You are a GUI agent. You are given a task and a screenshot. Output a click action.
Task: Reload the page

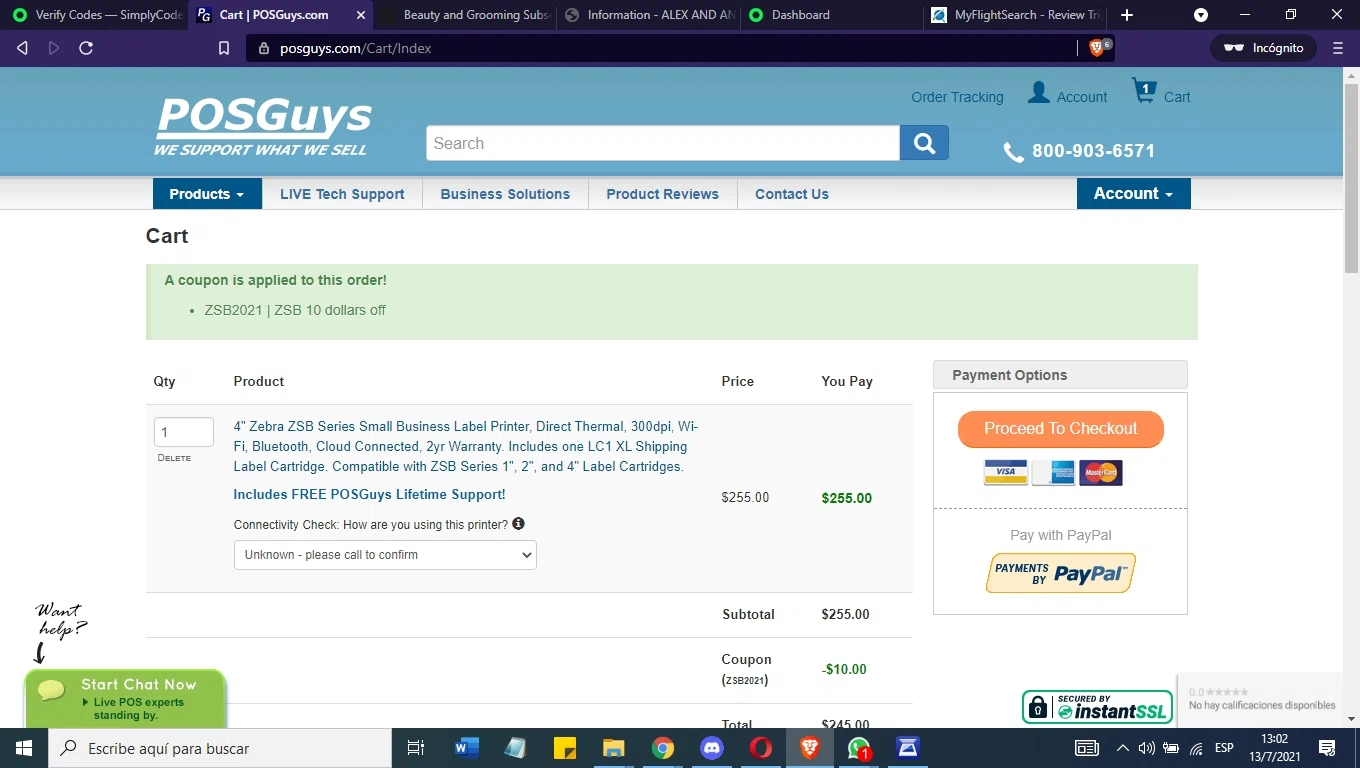point(86,48)
